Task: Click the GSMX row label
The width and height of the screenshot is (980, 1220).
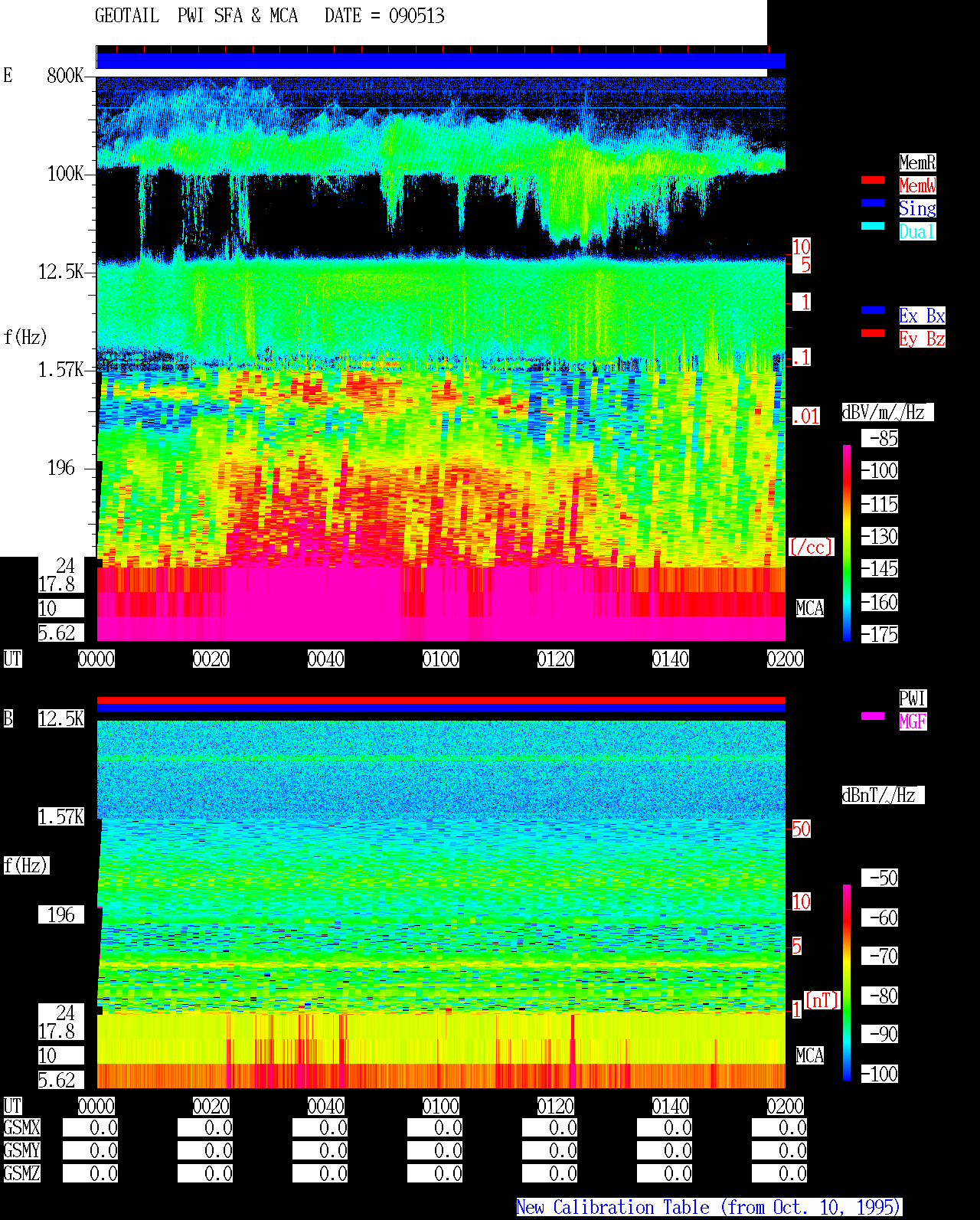Action: click(22, 1127)
